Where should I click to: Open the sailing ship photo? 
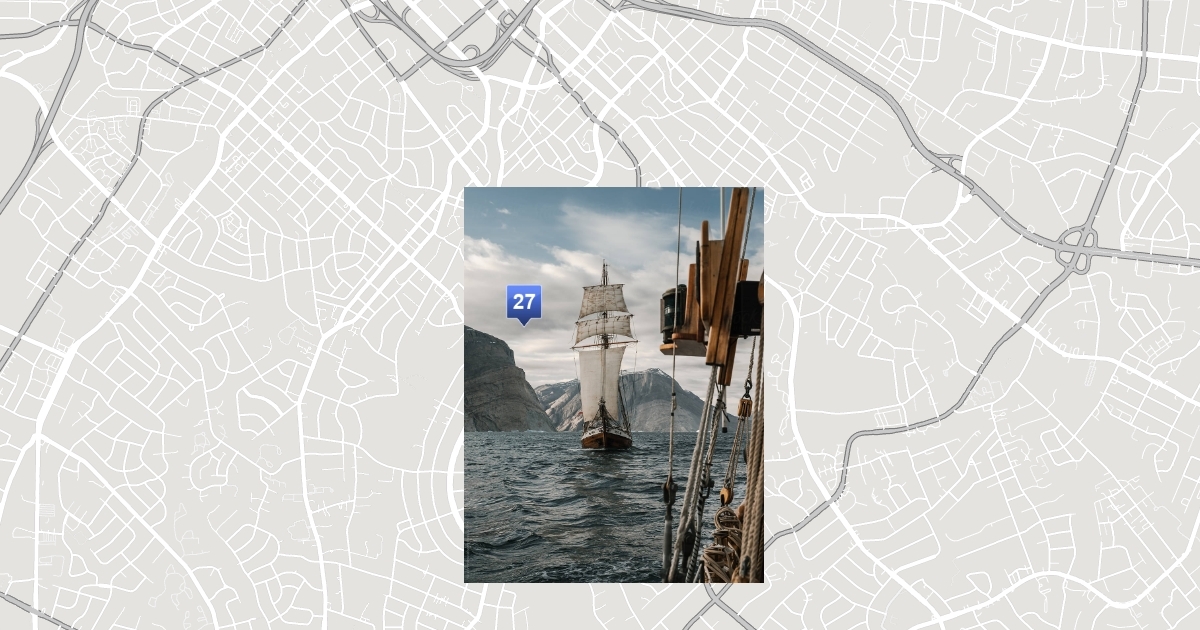pyautogui.click(x=613, y=480)
